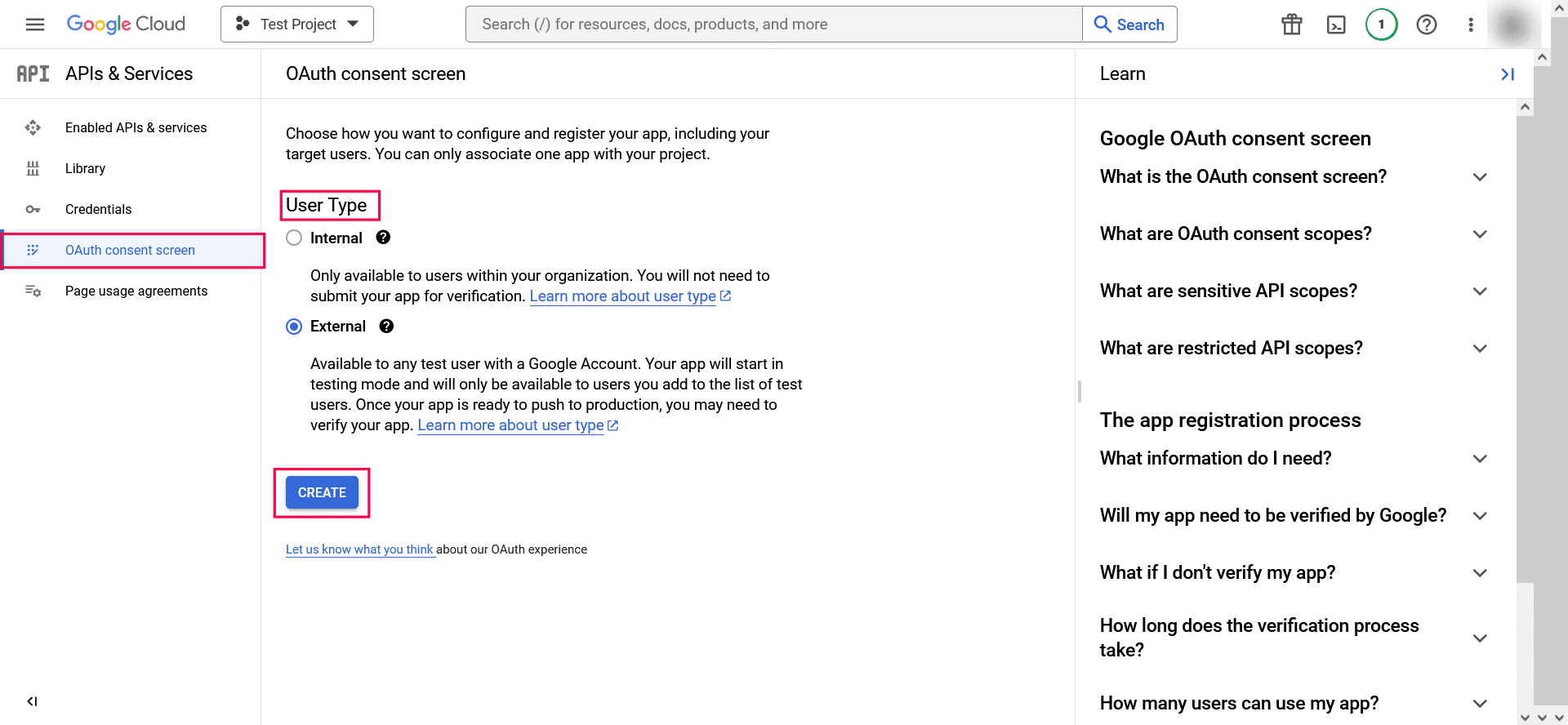Show help tooltip for Internal user type
The width and height of the screenshot is (1568, 725).
383,238
